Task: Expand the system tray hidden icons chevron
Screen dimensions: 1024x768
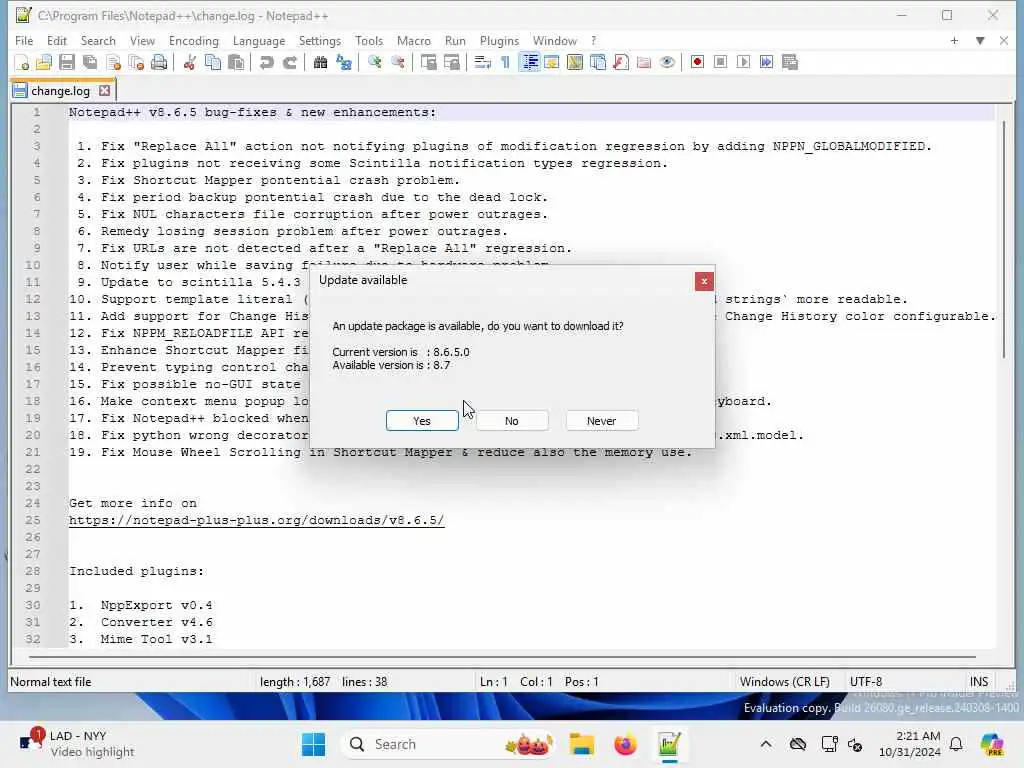Action: point(766,744)
